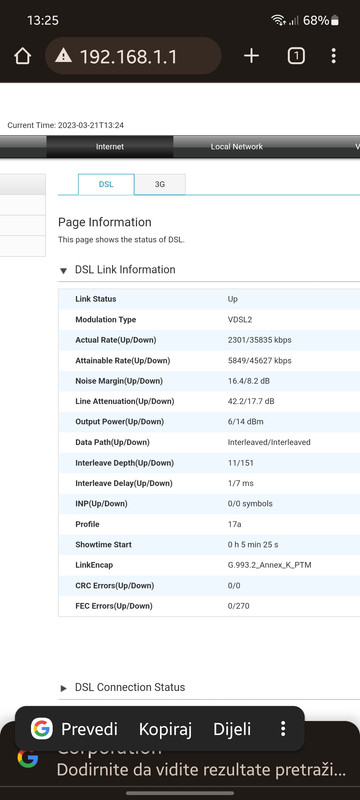This screenshot has width=360, height=800.
Task: Select the value '5849/45627 kbps'
Action: coord(260,360)
